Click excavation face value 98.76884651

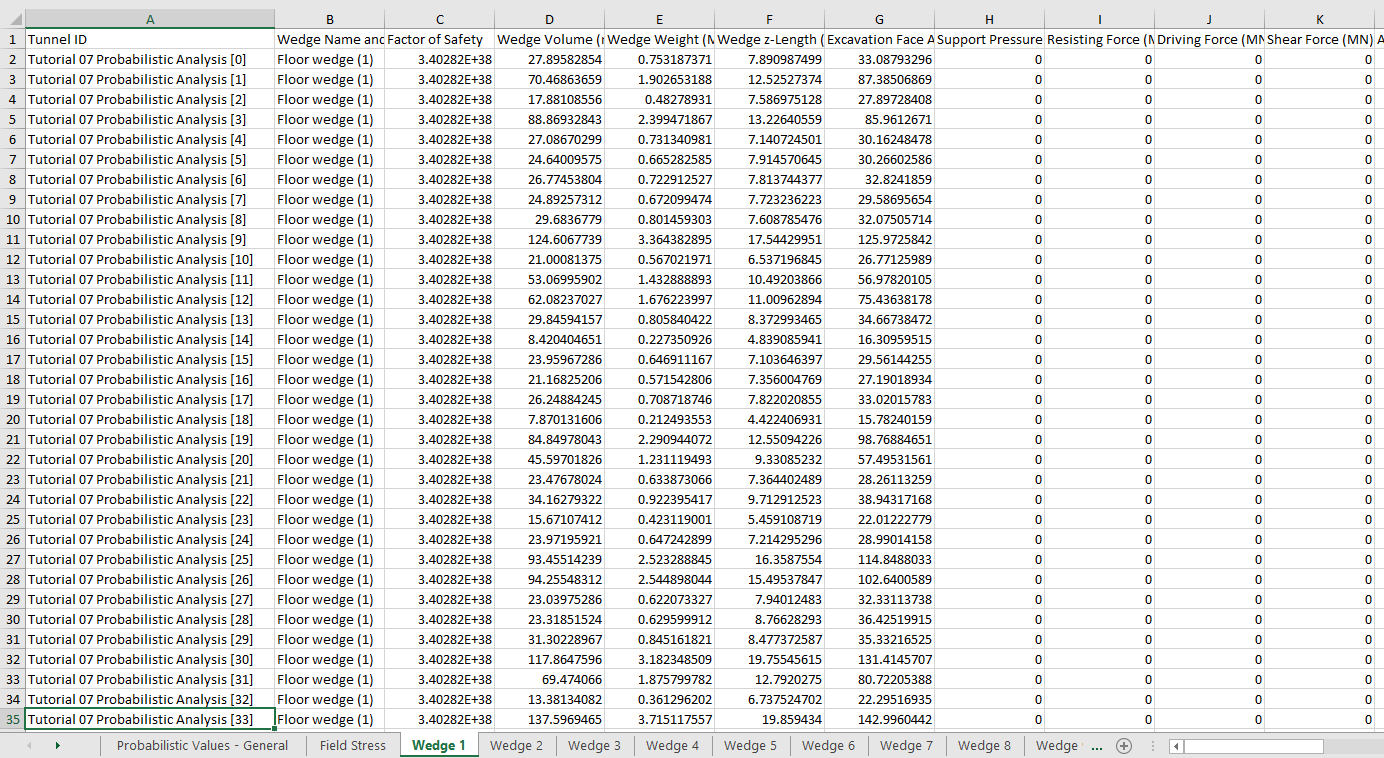pyautogui.click(x=880, y=439)
